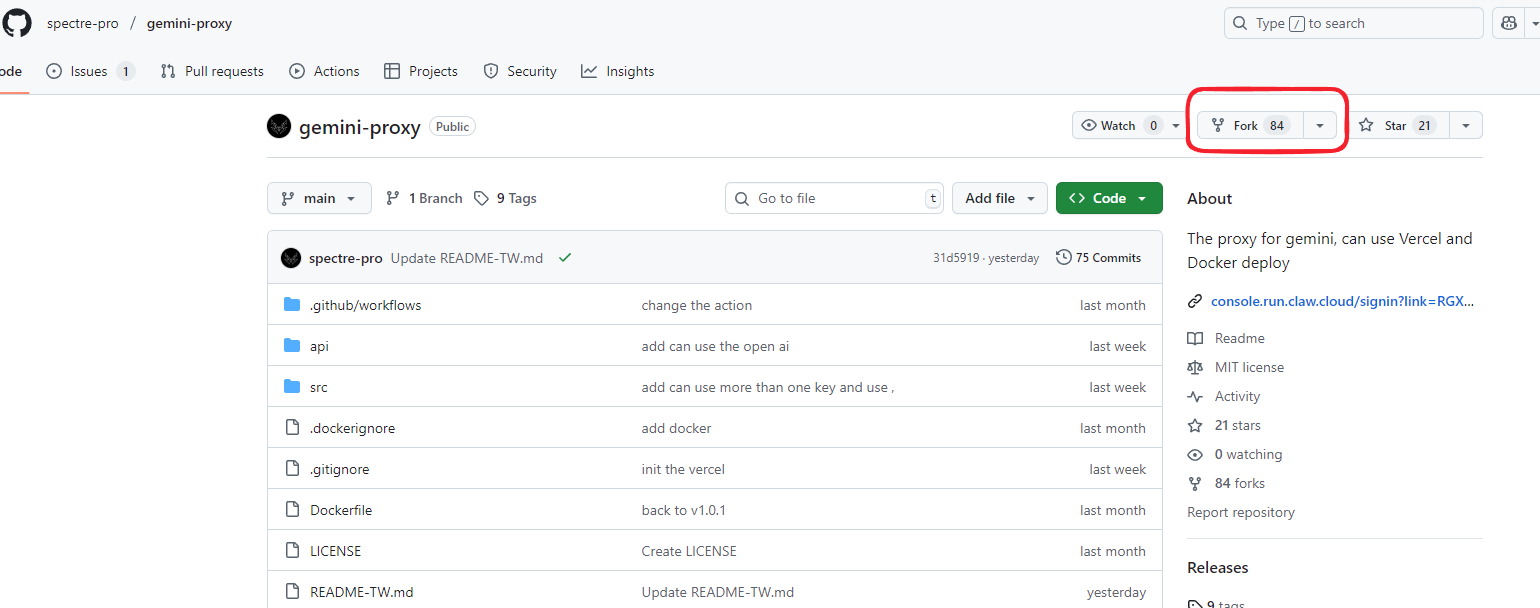This screenshot has height=608, width=1540.
Task: Open the 'add can use the open ai' message
Action: [716, 346]
